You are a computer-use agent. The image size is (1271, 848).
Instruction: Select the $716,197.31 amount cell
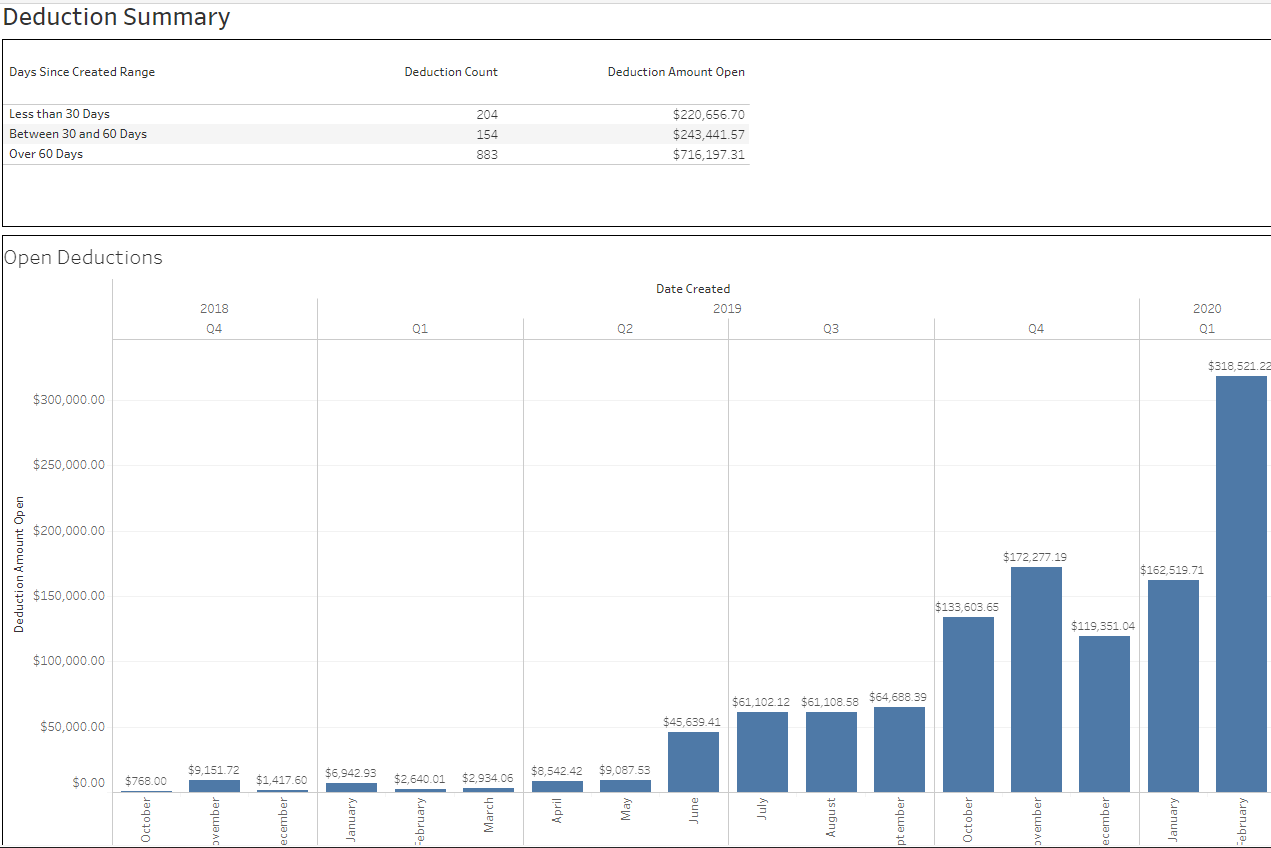(x=708, y=154)
